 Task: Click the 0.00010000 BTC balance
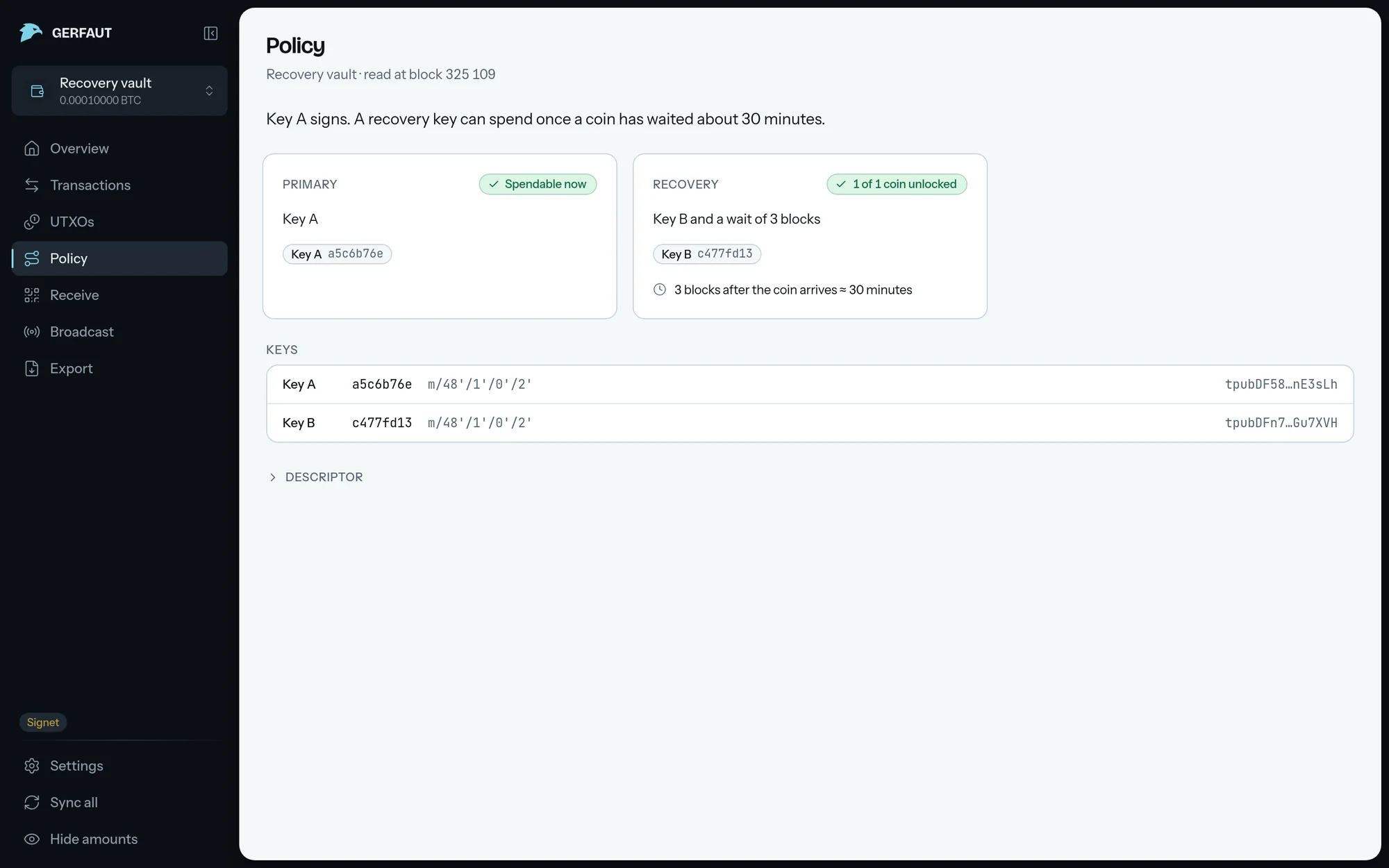click(x=100, y=100)
